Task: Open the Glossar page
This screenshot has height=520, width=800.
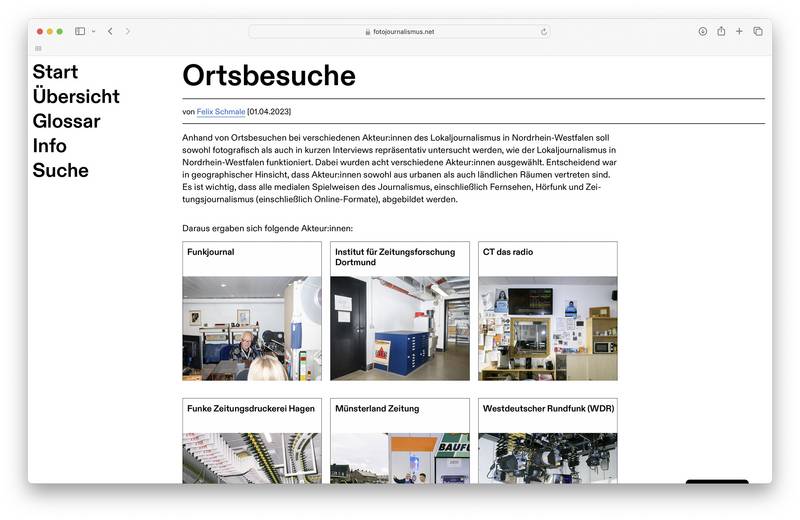Action: pyautogui.click(x=66, y=121)
